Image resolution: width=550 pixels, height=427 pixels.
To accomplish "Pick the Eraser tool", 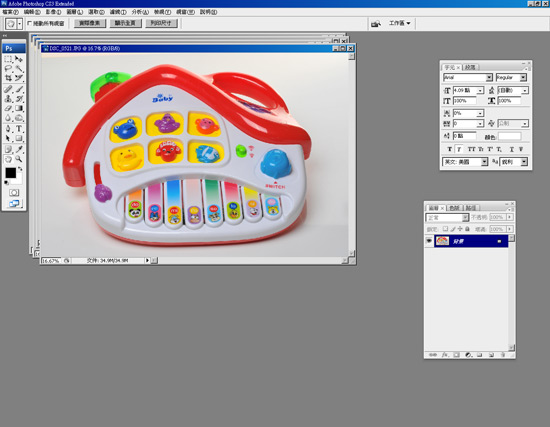I will (x=8, y=108).
